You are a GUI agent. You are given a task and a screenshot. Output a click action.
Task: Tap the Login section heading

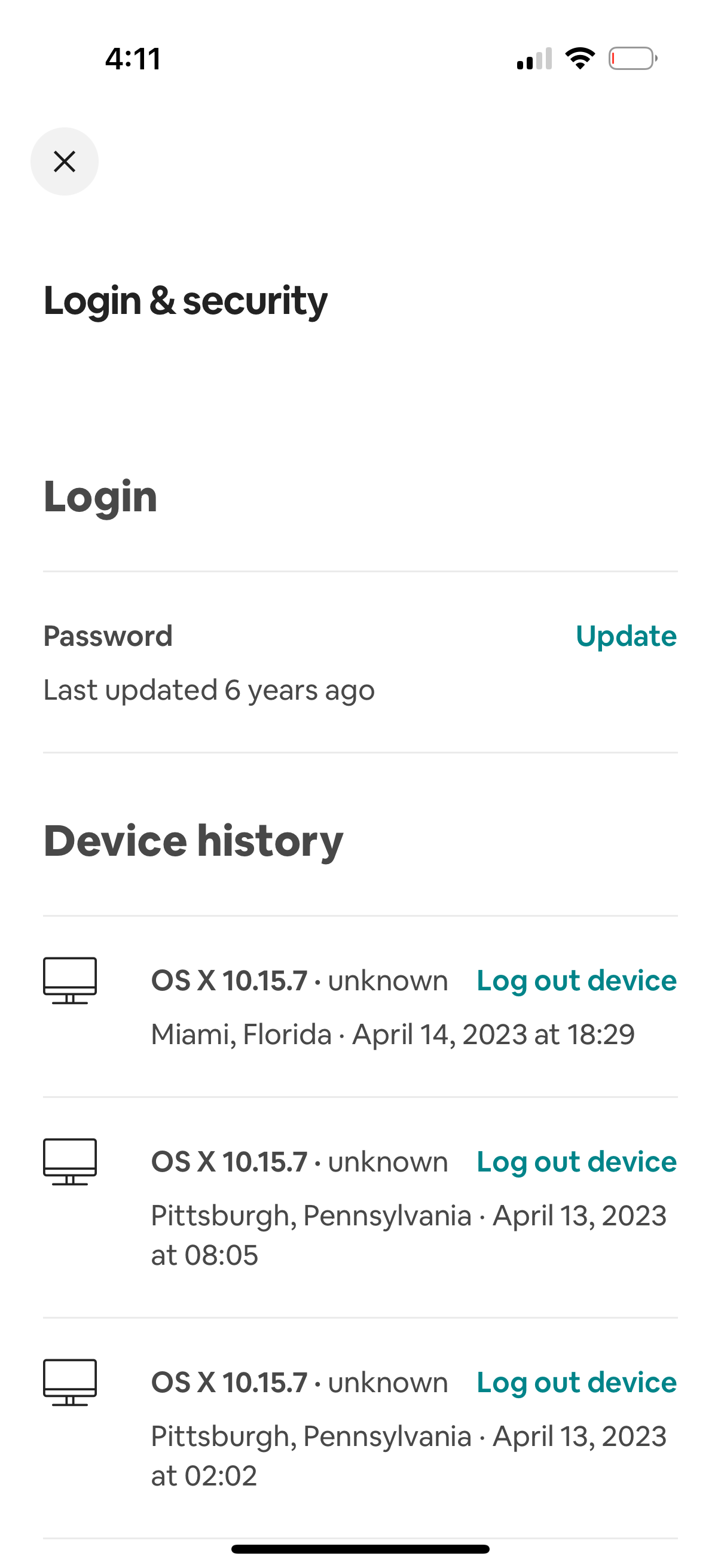[x=100, y=496]
